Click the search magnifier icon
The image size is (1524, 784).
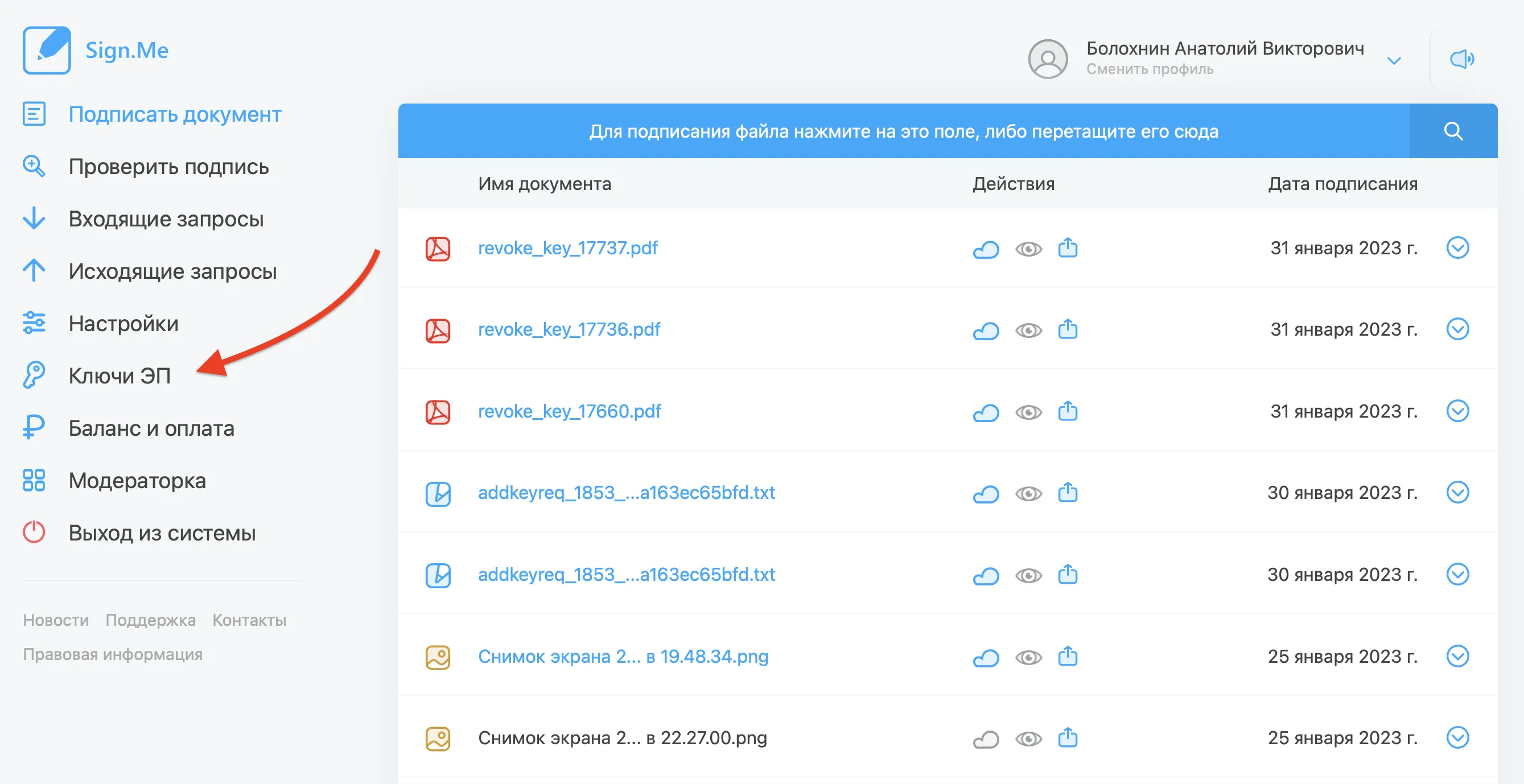tap(1453, 131)
